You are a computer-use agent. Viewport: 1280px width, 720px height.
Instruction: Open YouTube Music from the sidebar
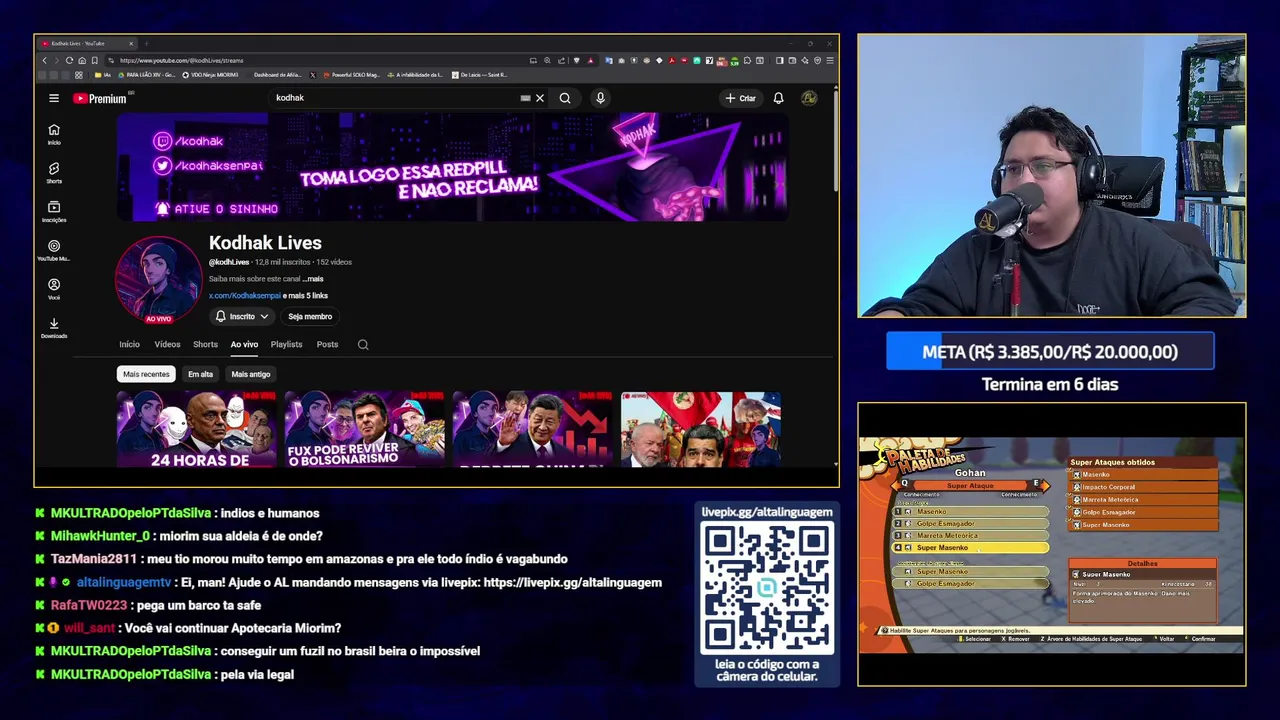tap(54, 250)
